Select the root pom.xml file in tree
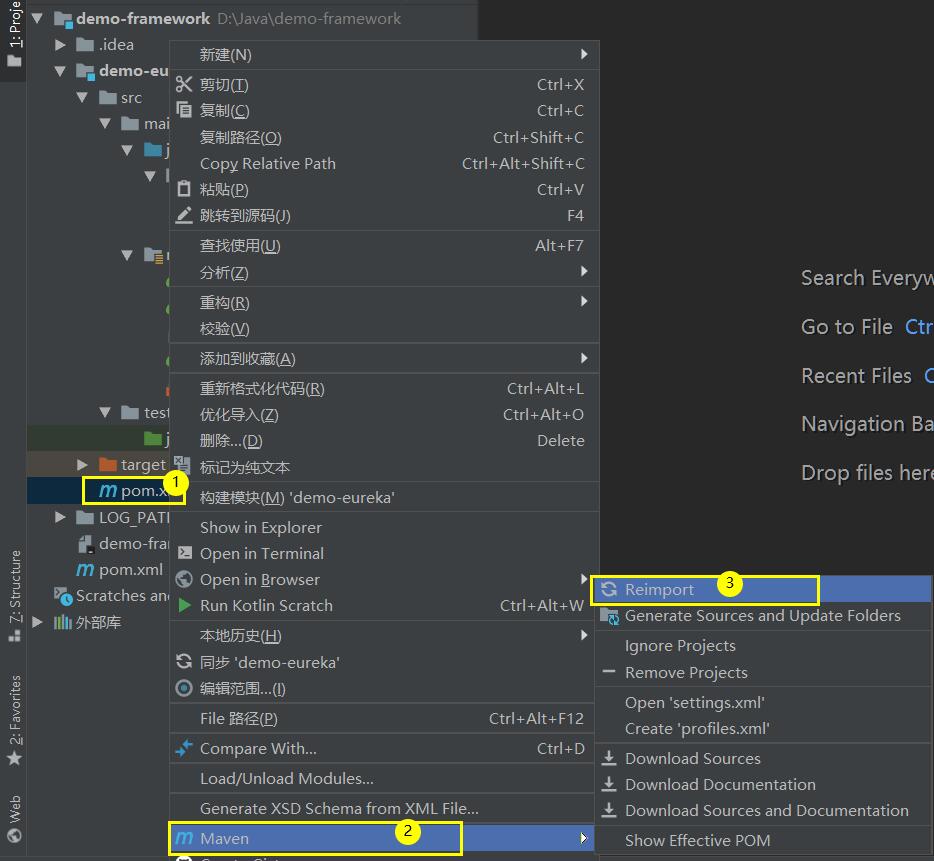The image size is (934, 861). [131, 569]
